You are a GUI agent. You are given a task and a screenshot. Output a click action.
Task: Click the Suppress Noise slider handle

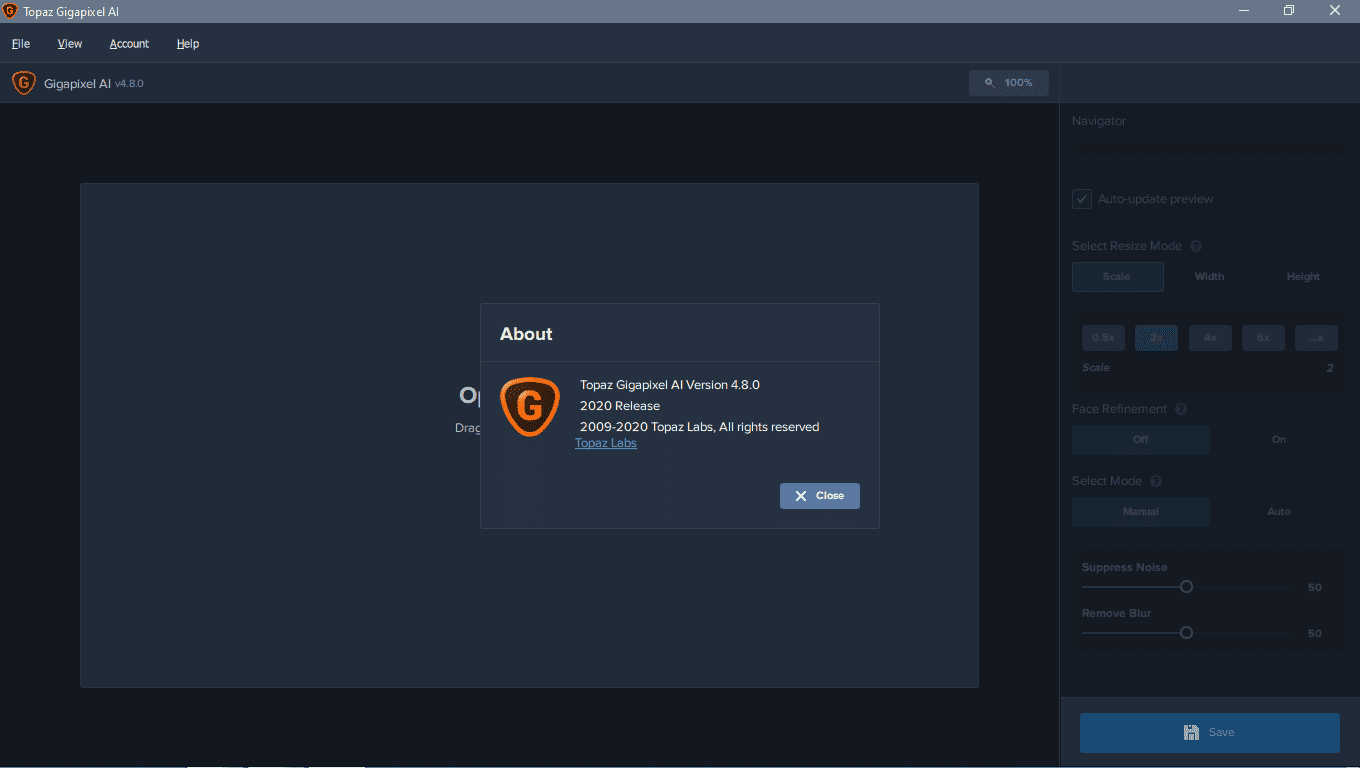click(1186, 587)
